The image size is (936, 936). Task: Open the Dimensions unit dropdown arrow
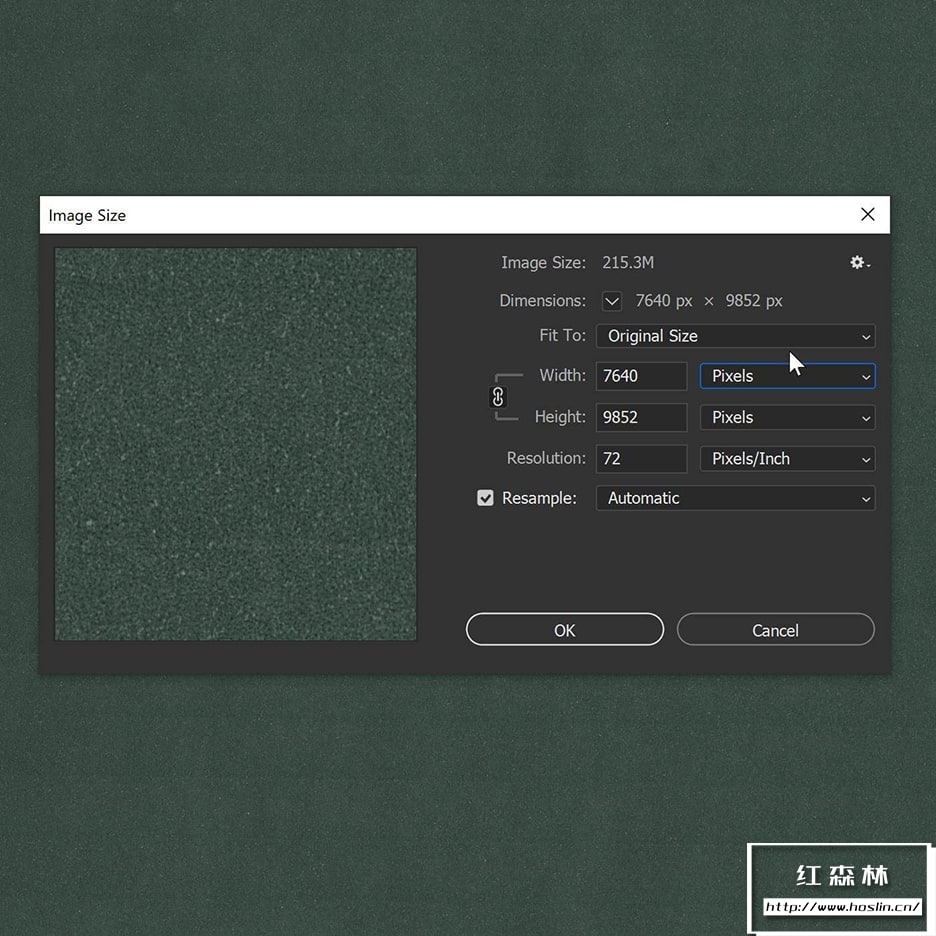coord(612,301)
